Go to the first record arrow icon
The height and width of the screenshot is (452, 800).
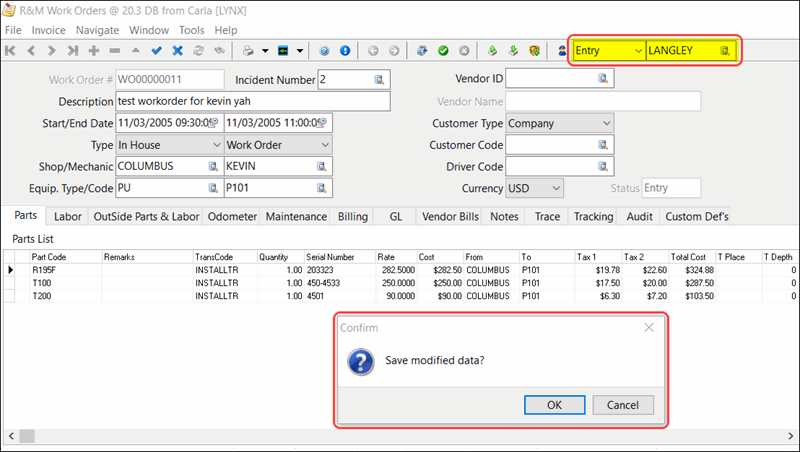[11, 50]
